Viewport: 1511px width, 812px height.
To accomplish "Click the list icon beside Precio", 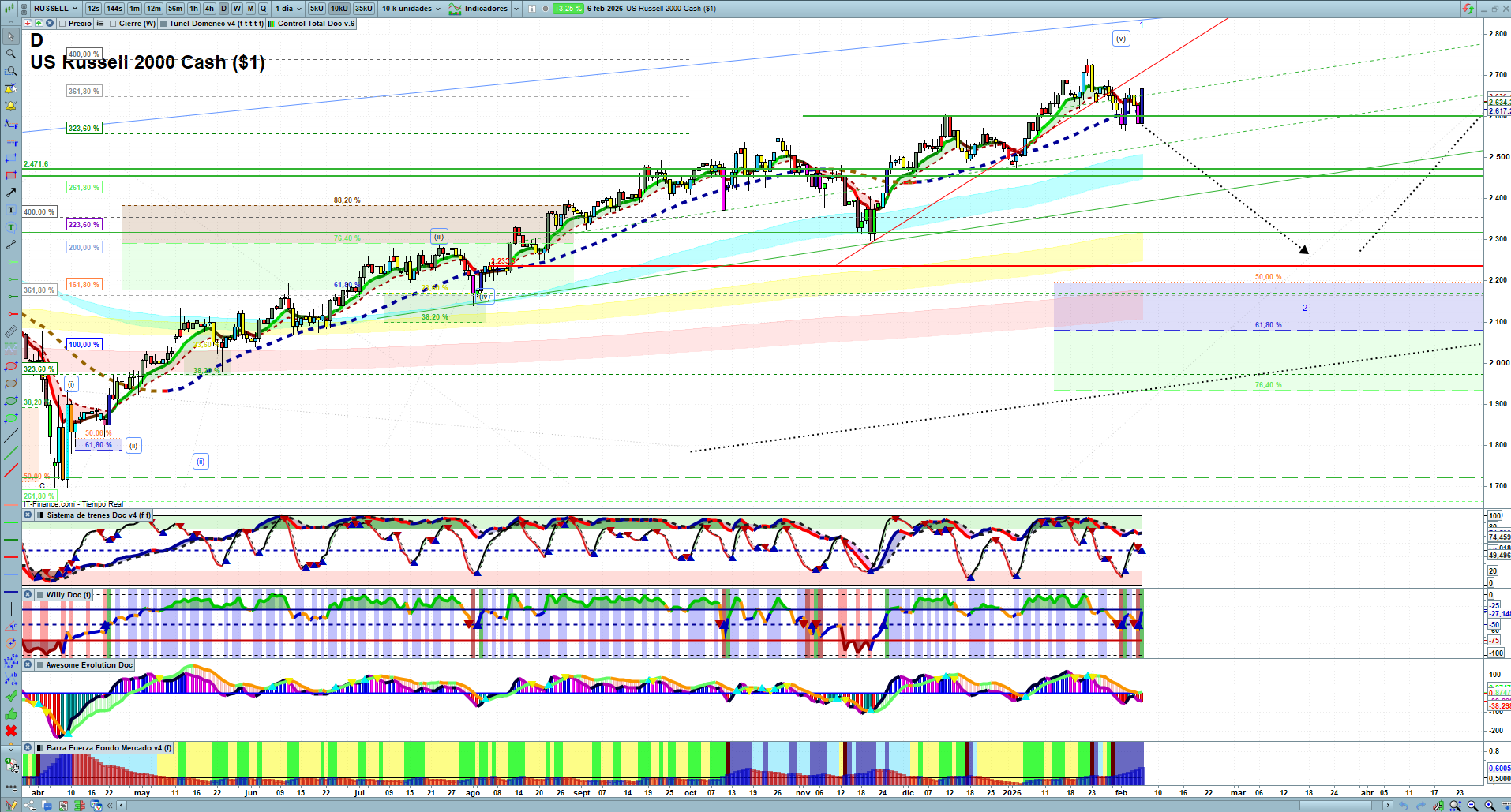I will point(100,24).
